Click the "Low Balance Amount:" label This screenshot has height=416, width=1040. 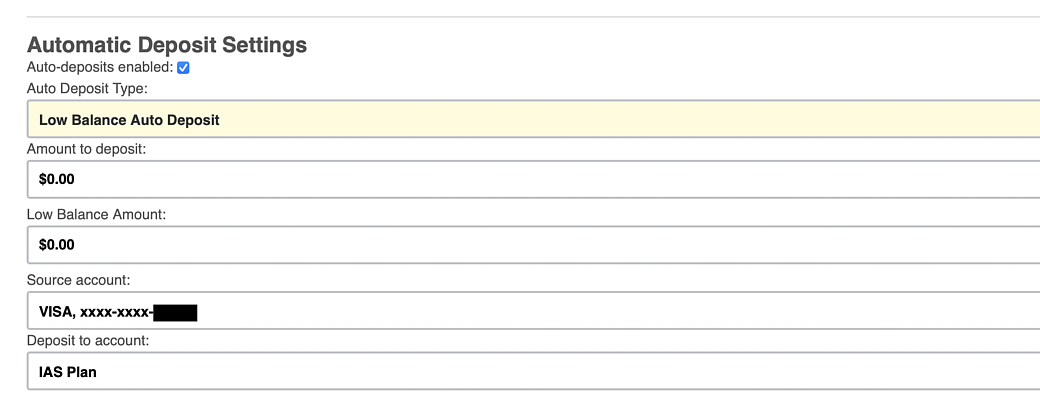96,213
